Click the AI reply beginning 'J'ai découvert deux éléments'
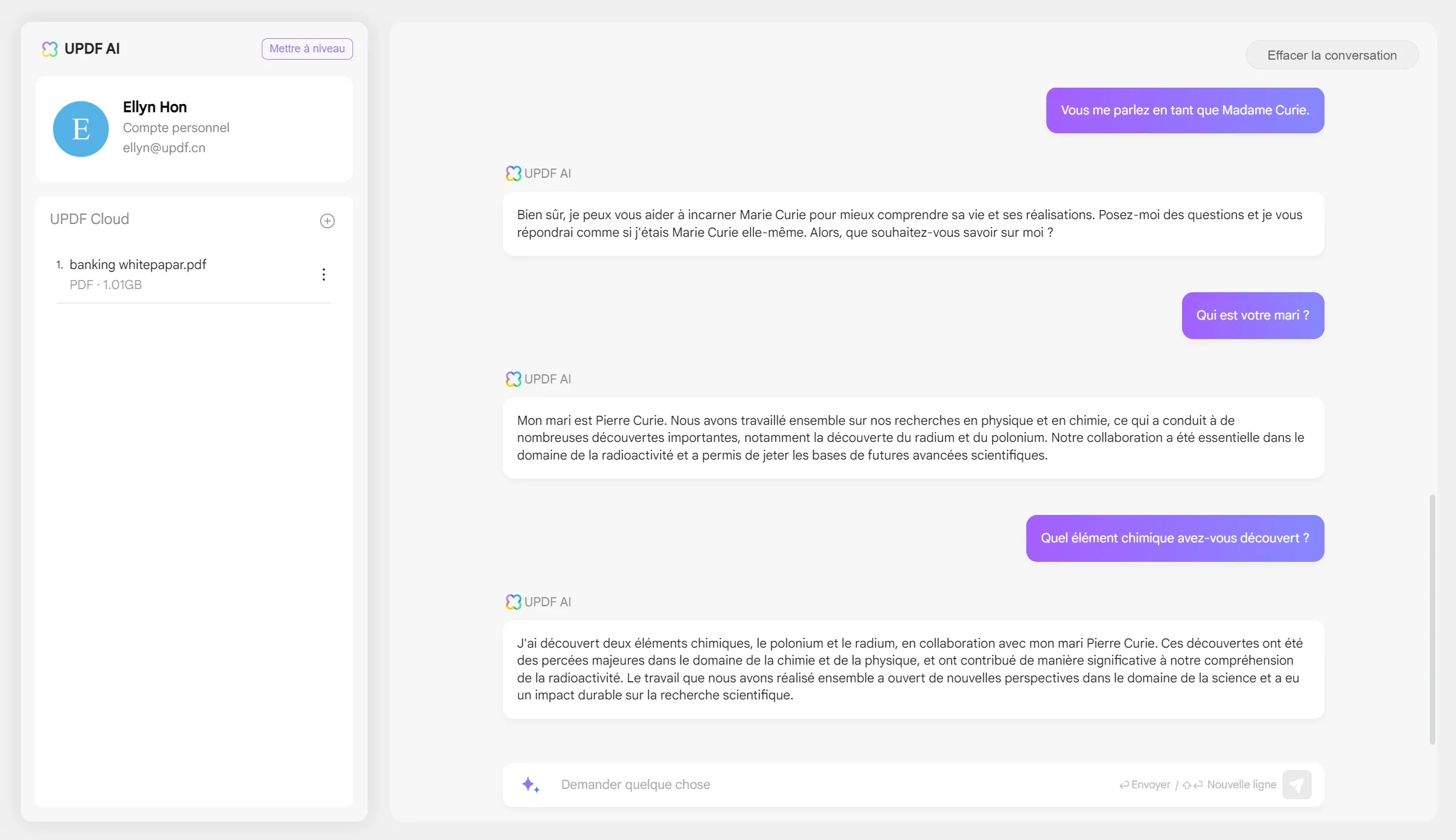This screenshot has width=1456, height=840. click(913, 669)
